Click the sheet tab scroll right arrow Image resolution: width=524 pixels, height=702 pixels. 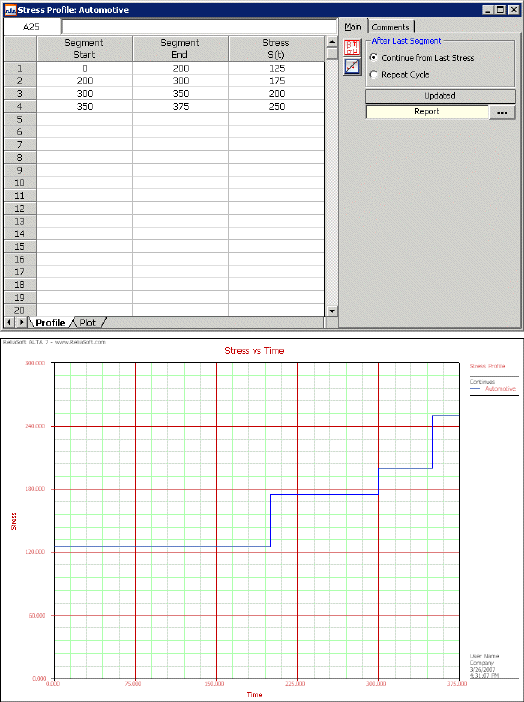click(x=21, y=322)
